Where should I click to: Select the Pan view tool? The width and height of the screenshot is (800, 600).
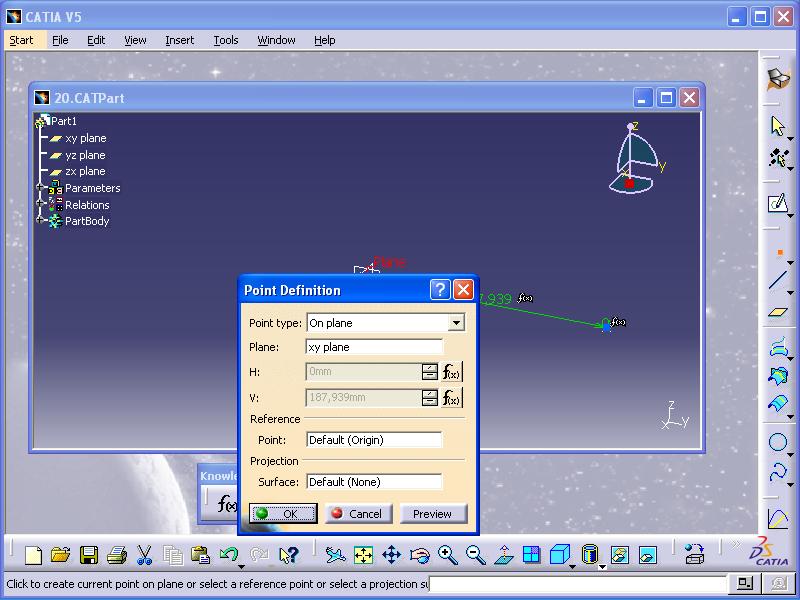pos(391,554)
